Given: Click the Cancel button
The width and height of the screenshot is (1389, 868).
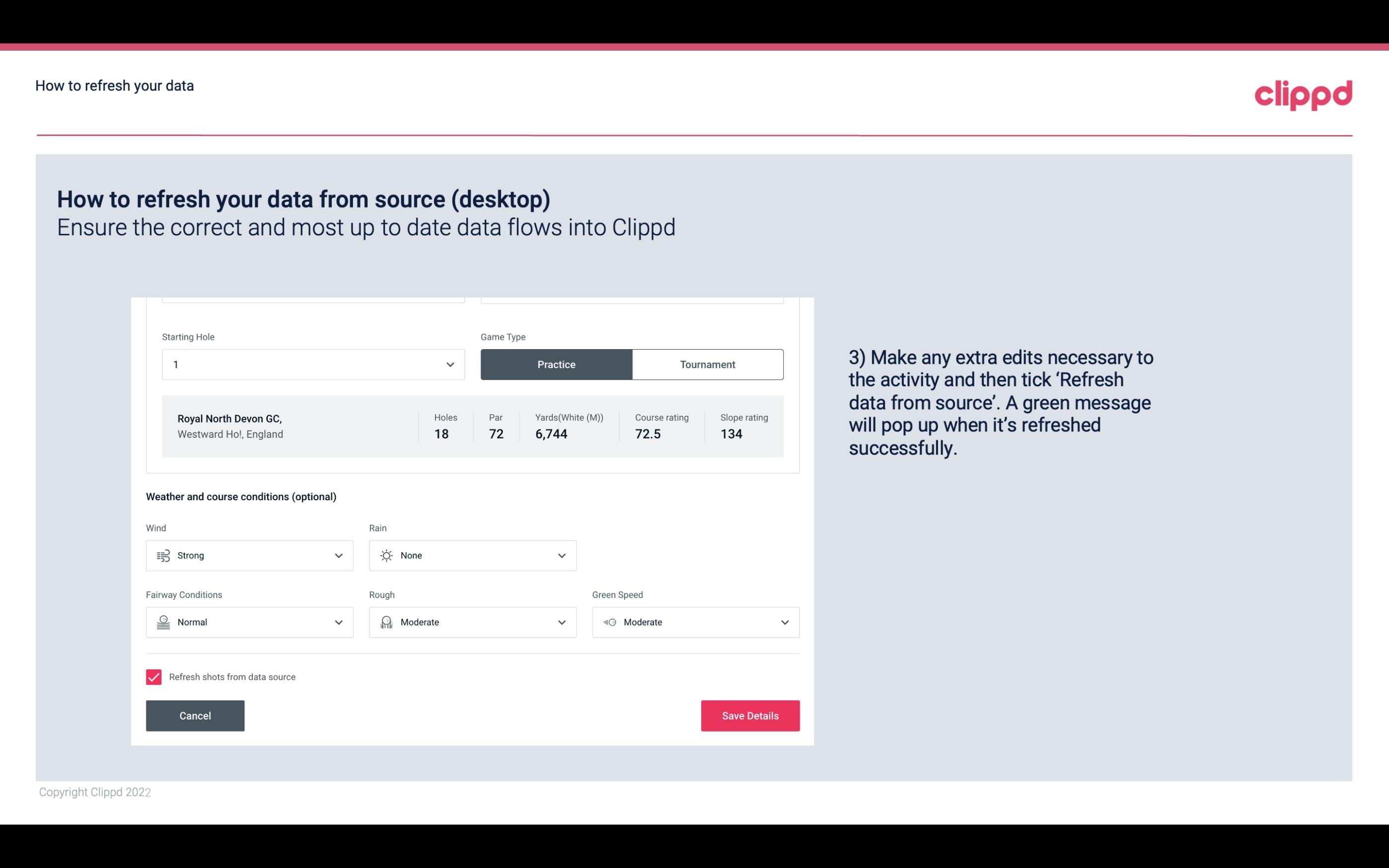Looking at the screenshot, I should pos(195,715).
